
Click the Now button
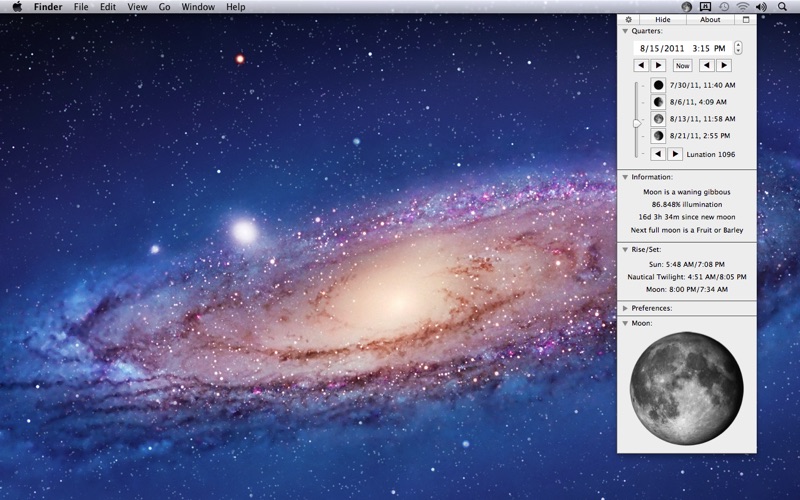682,65
